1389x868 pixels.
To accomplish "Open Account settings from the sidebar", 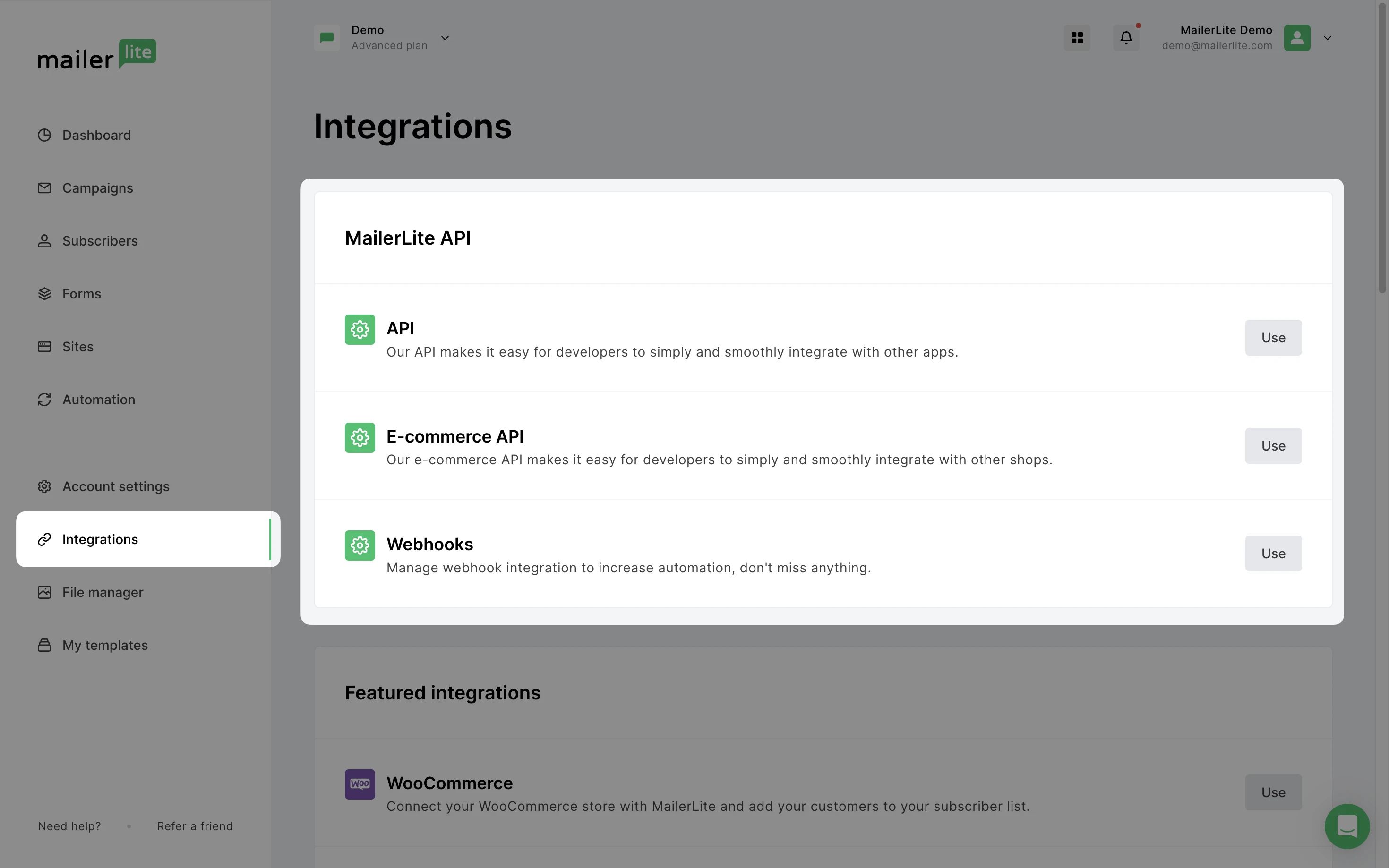I will point(115,486).
